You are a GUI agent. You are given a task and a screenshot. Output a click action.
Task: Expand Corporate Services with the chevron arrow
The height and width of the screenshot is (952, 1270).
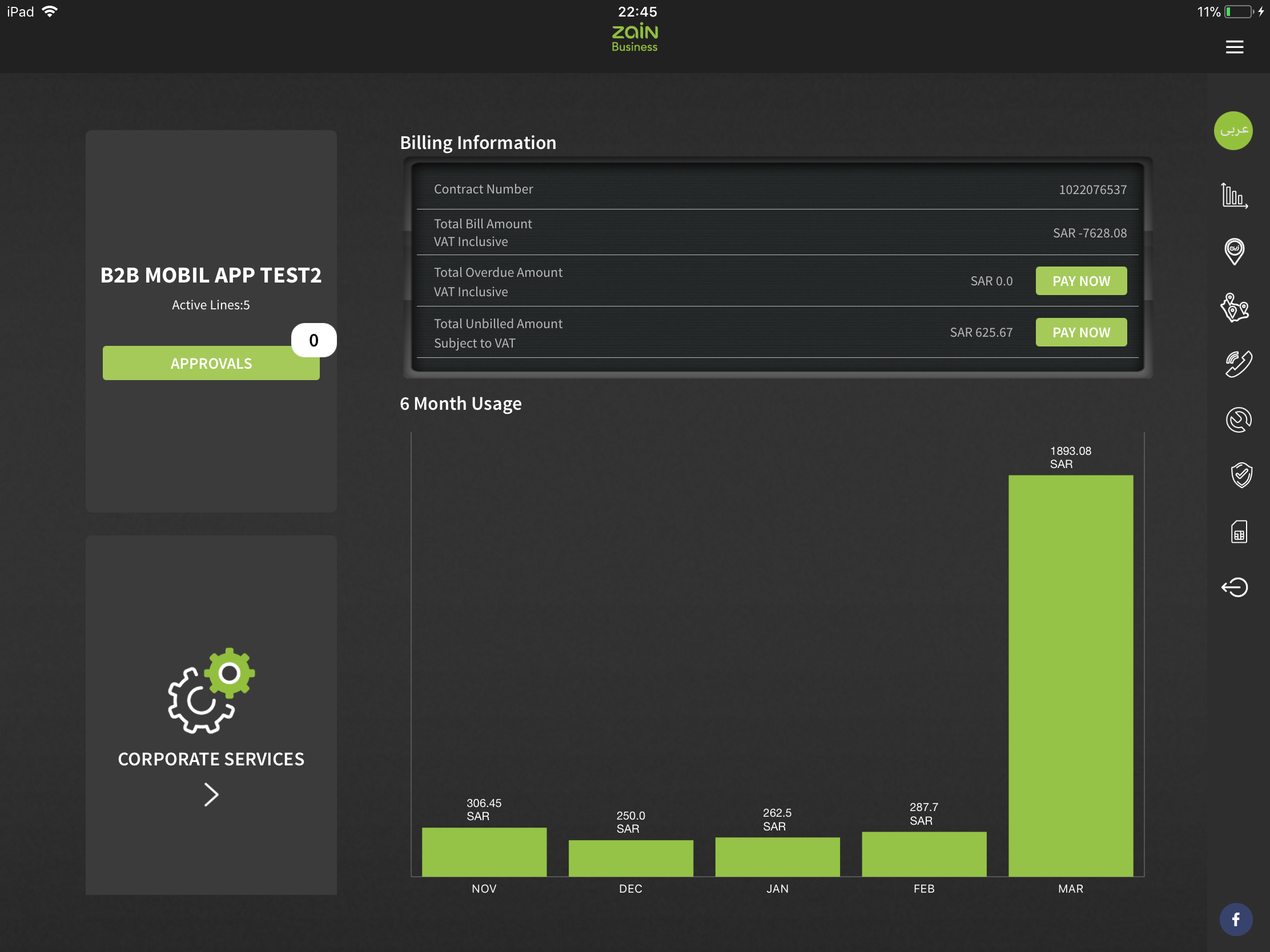coord(211,795)
